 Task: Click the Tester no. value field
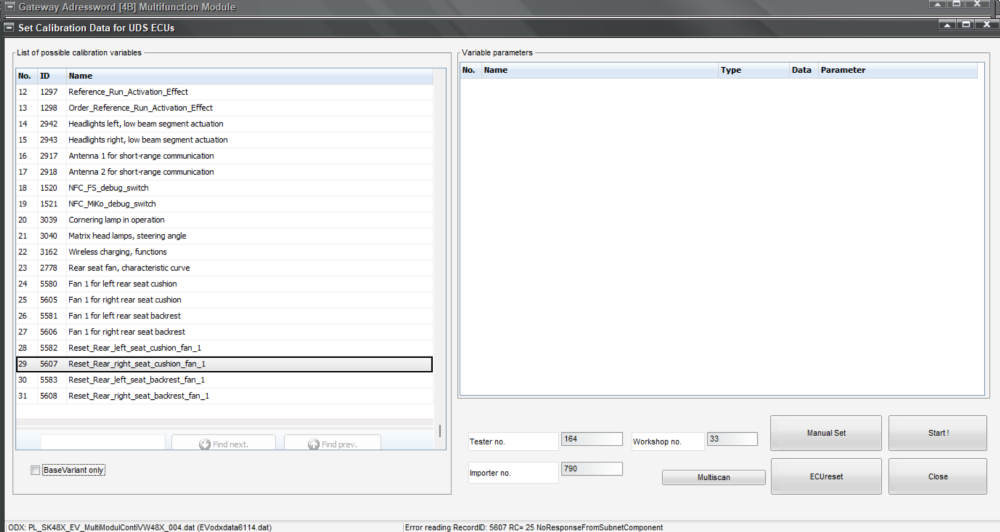coord(591,439)
